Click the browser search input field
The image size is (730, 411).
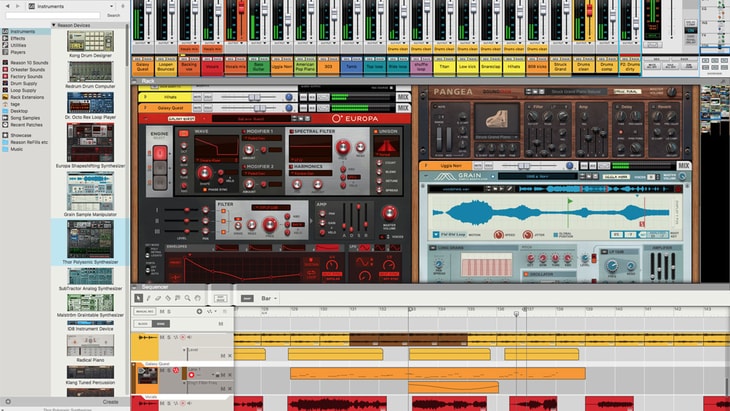[52, 15]
